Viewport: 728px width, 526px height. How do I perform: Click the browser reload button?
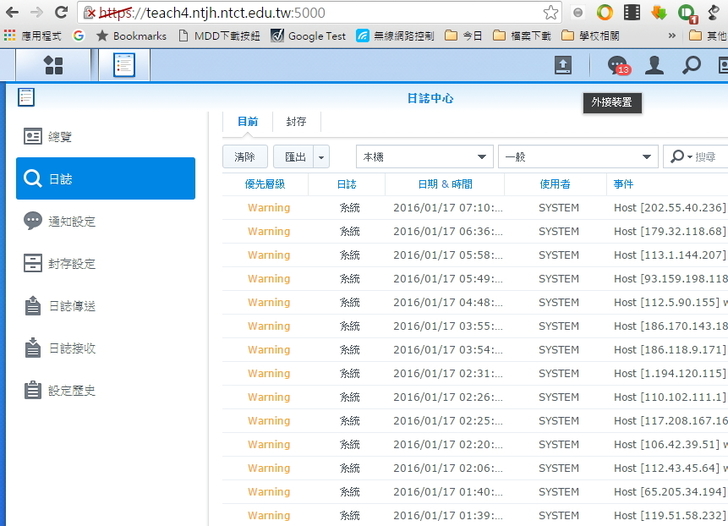tap(61, 13)
